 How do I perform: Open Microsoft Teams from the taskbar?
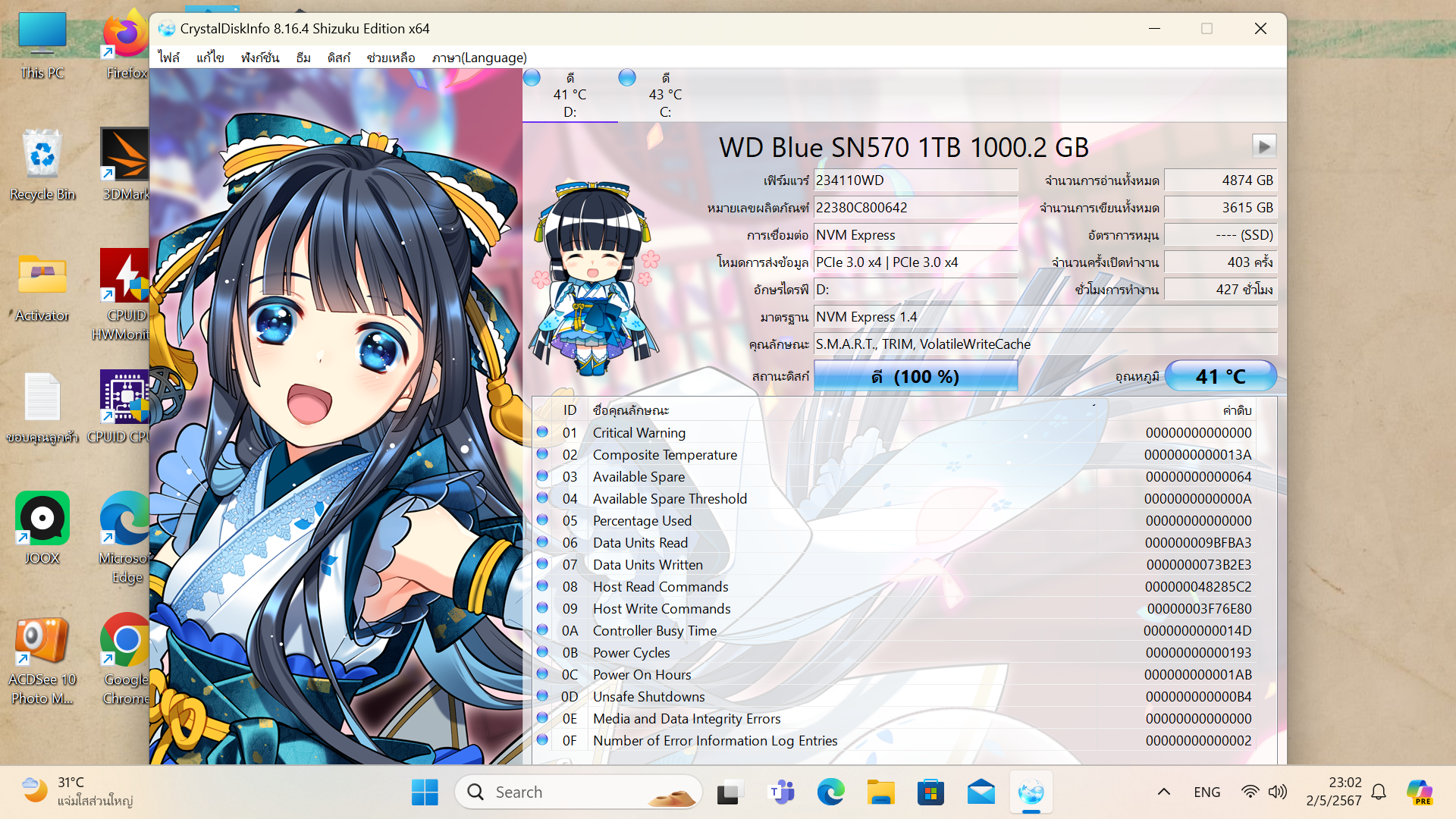781,792
